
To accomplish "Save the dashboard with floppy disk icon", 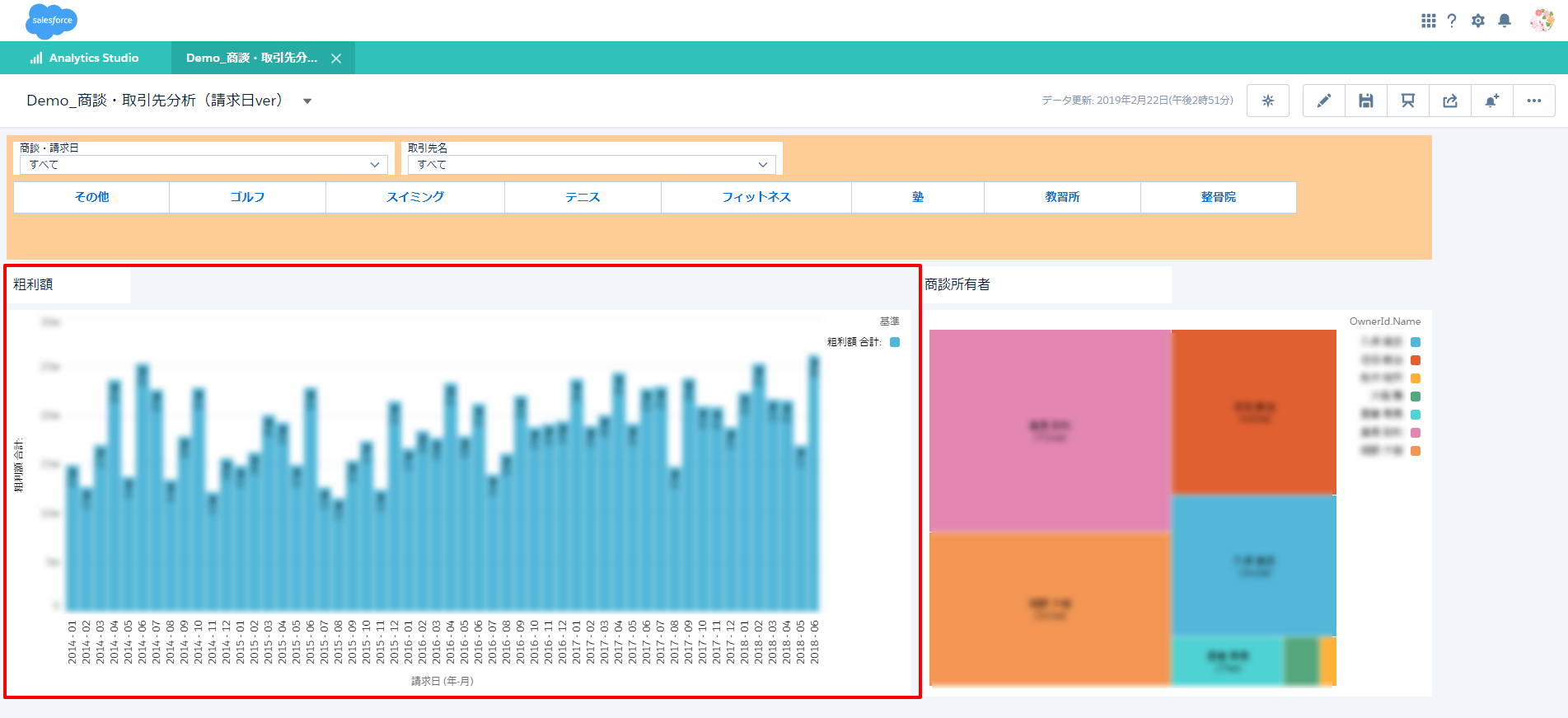I will click(1365, 101).
